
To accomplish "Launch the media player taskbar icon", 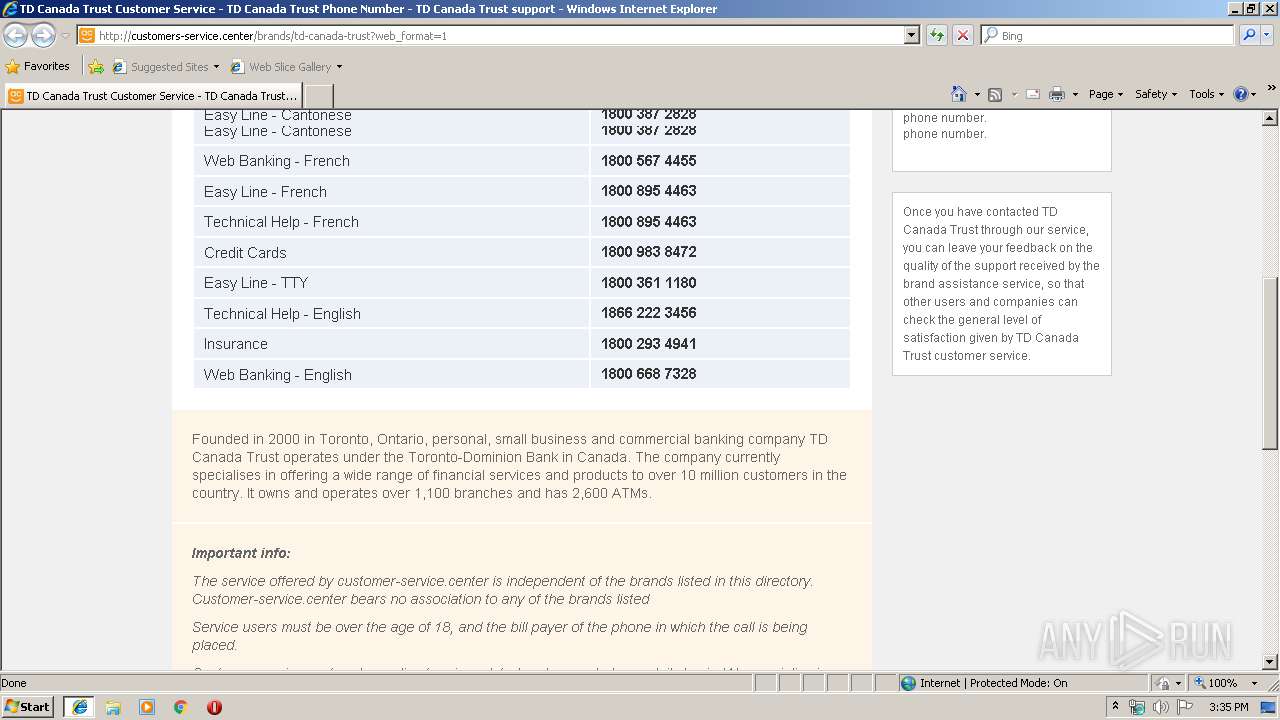I will (147, 707).
